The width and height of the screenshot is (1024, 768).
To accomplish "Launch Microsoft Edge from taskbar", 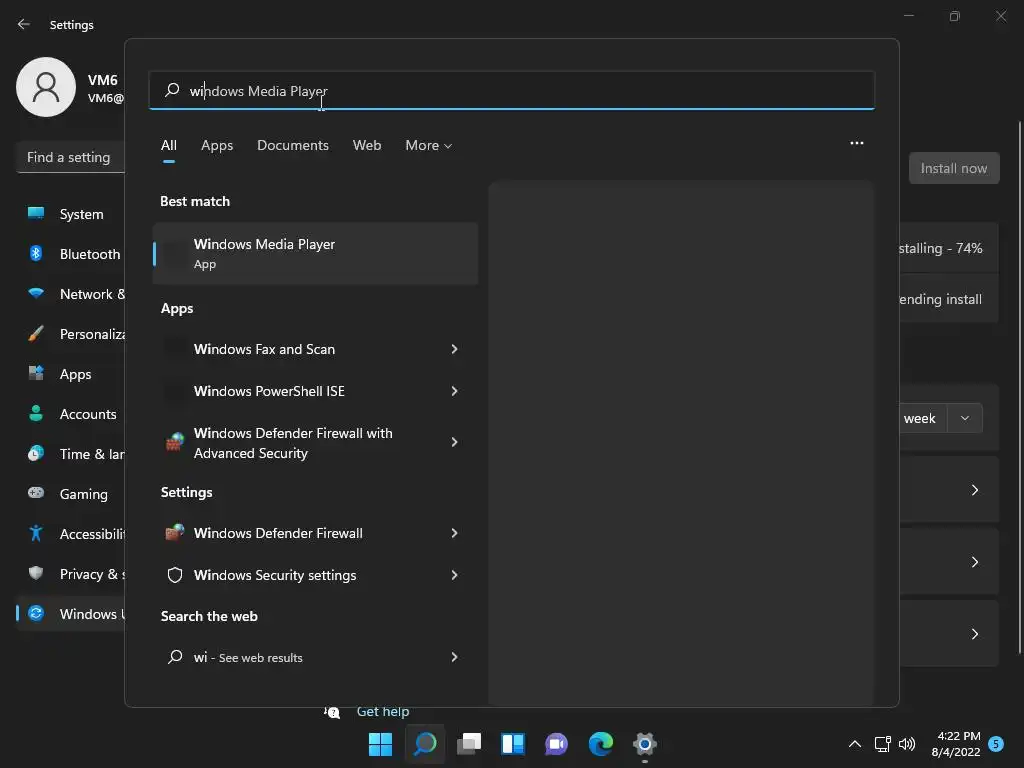I will tap(601, 744).
